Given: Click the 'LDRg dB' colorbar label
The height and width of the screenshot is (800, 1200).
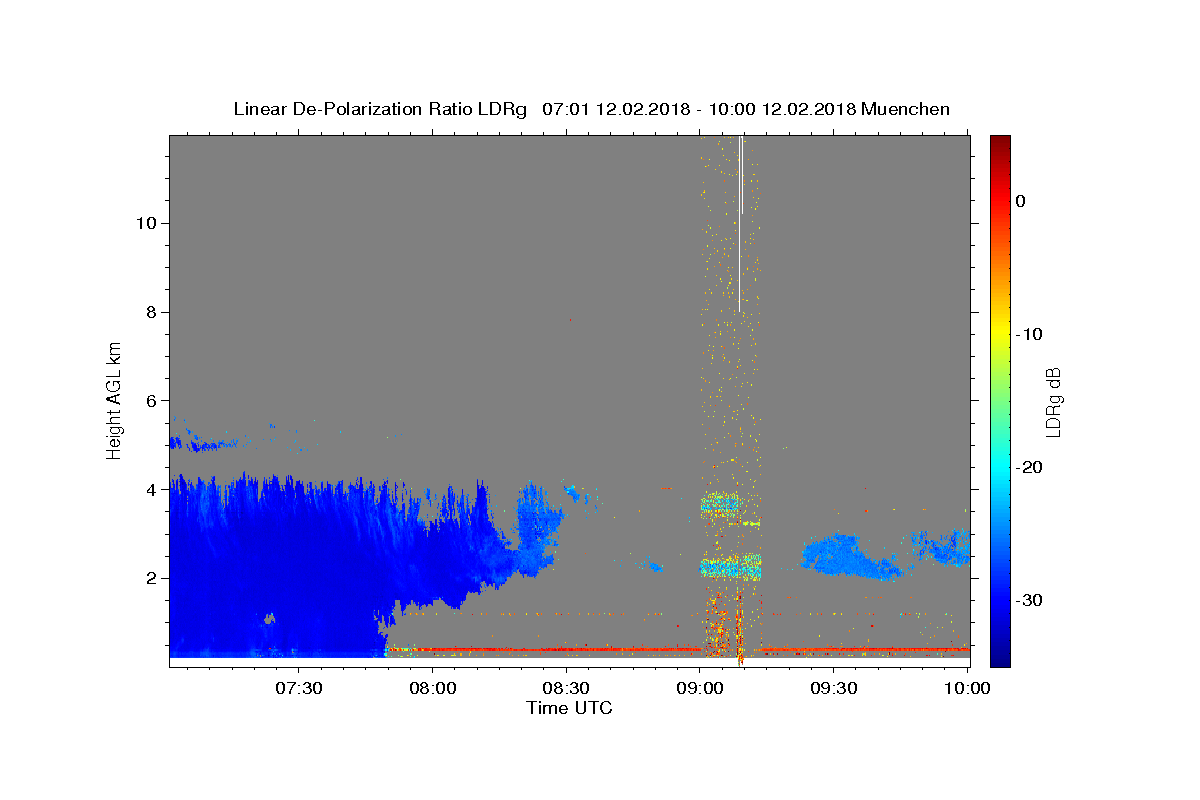Looking at the screenshot, I should (x=1052, y=401).
